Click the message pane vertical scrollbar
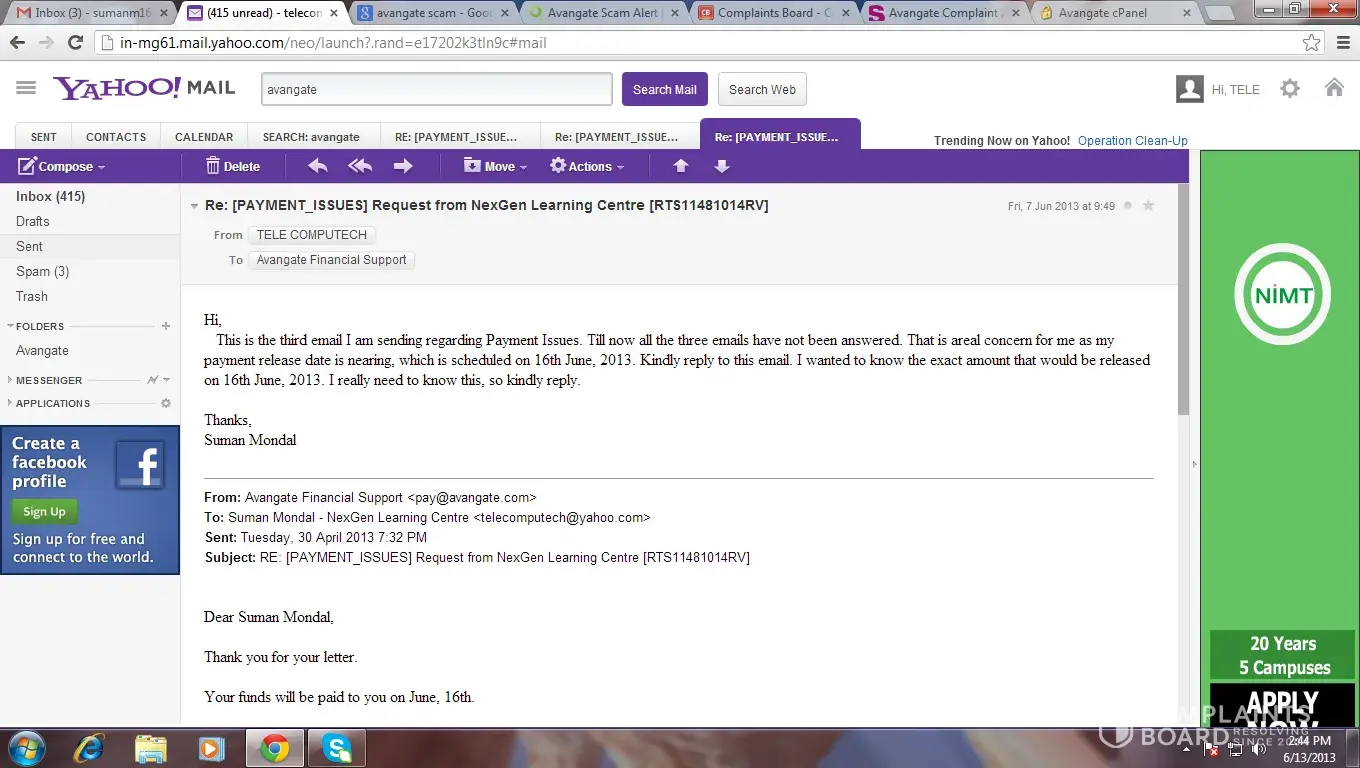Screen dimensions: 1360x768 tap(1183, 300)
